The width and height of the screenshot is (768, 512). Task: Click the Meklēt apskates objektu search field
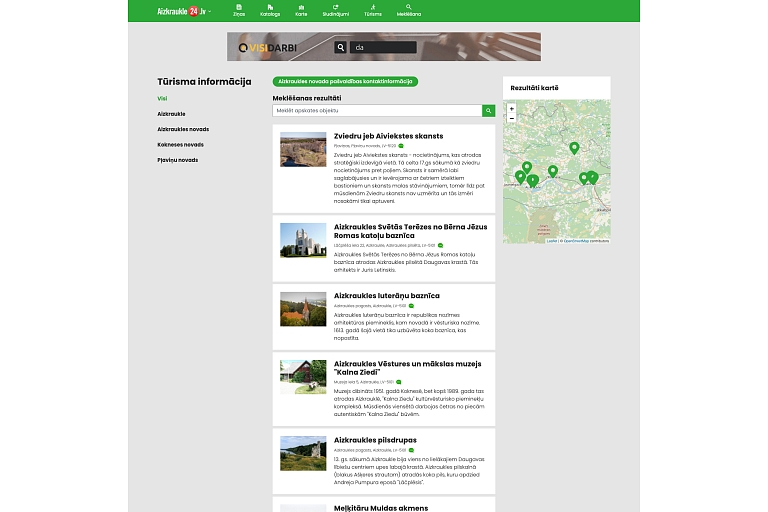coord(377,111)
